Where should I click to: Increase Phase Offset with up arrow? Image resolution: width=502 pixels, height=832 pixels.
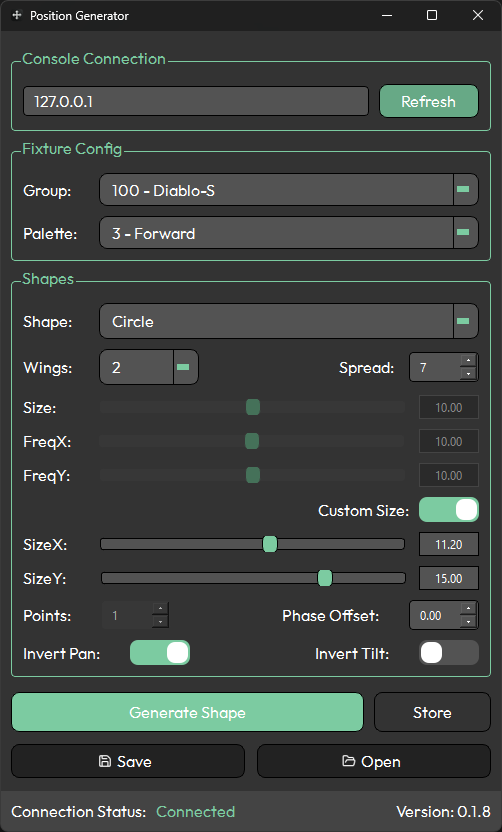(468, 609)
